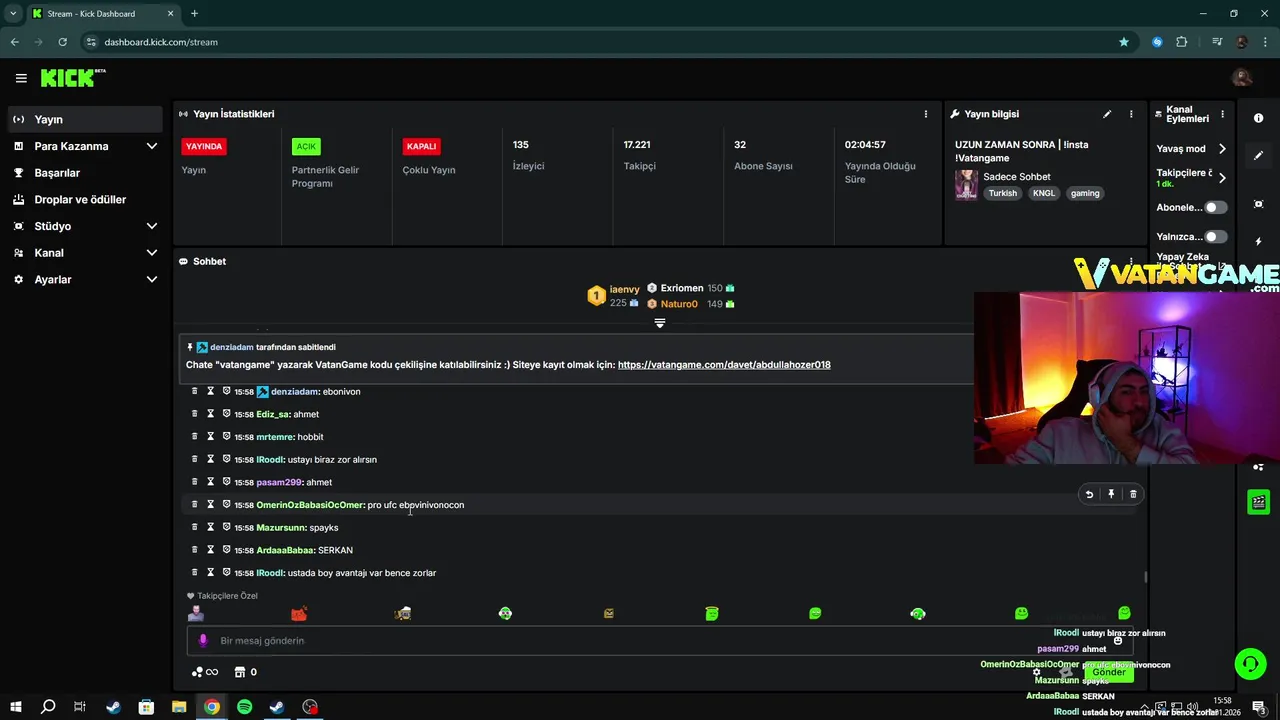Open Spotify from the taskbar
This screenshot has height=720, width=1280.
pyautogui.click(x=245, y=707)
